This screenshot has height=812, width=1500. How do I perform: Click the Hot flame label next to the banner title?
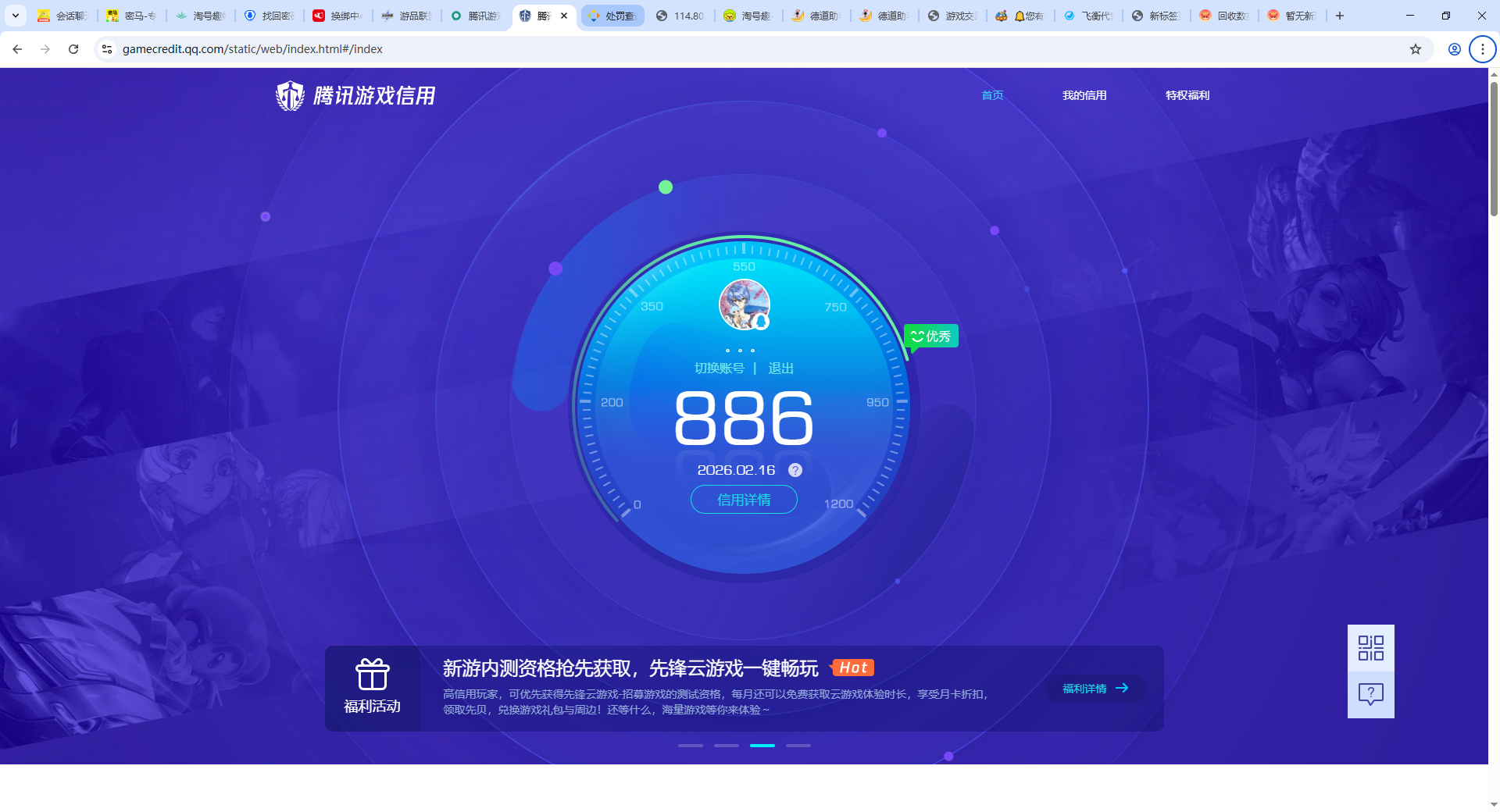point(852,668)
